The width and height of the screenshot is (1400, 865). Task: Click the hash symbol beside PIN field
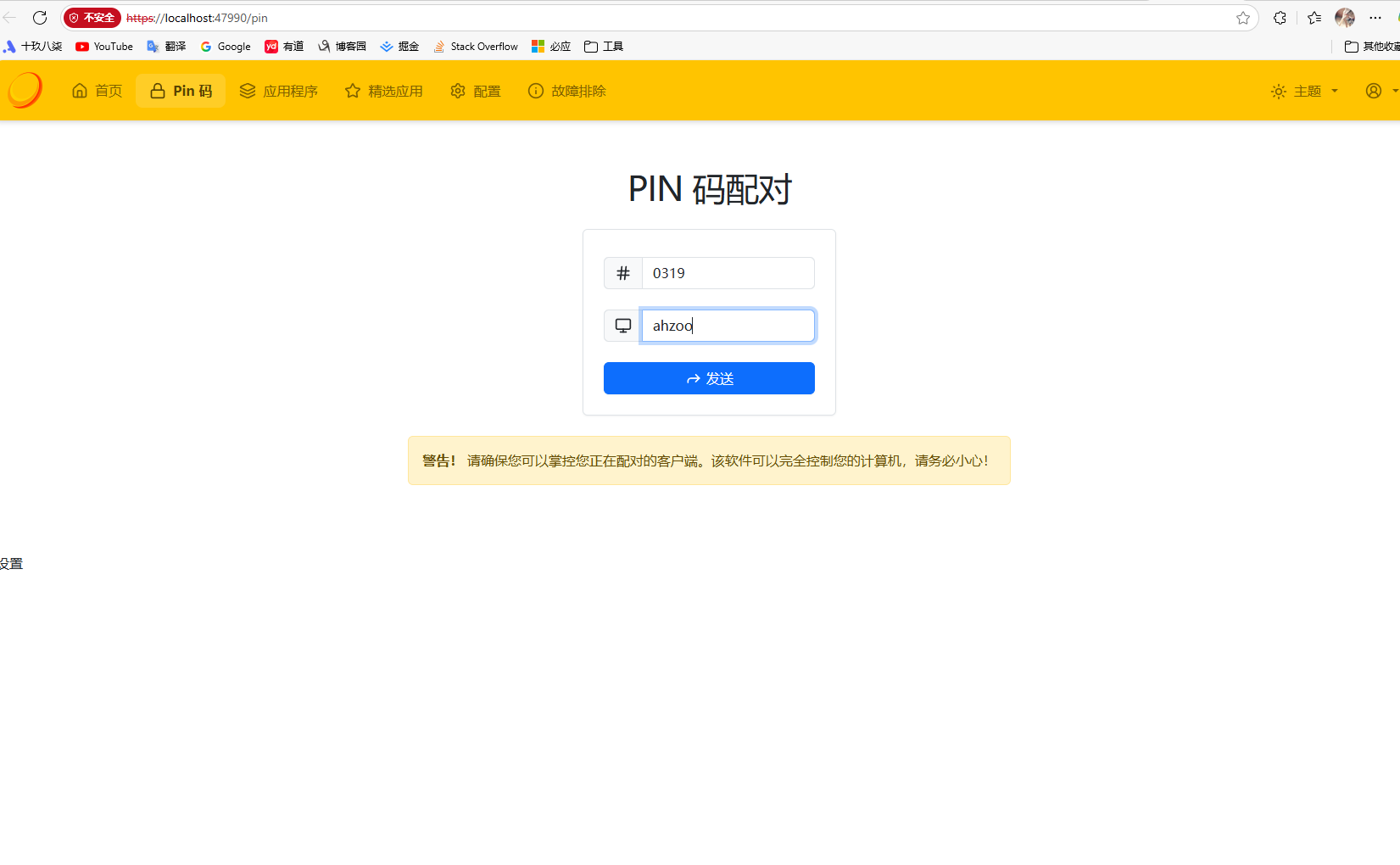pyautogui.click(x=623, y=273)
